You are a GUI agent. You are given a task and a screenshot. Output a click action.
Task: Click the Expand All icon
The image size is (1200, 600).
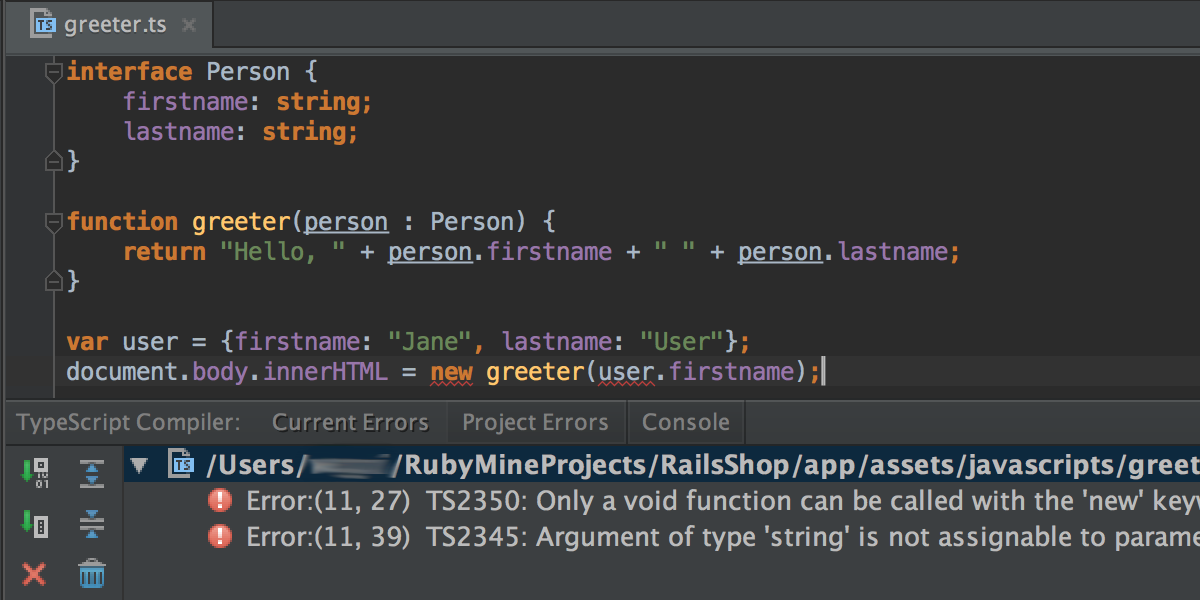point(92,472)
